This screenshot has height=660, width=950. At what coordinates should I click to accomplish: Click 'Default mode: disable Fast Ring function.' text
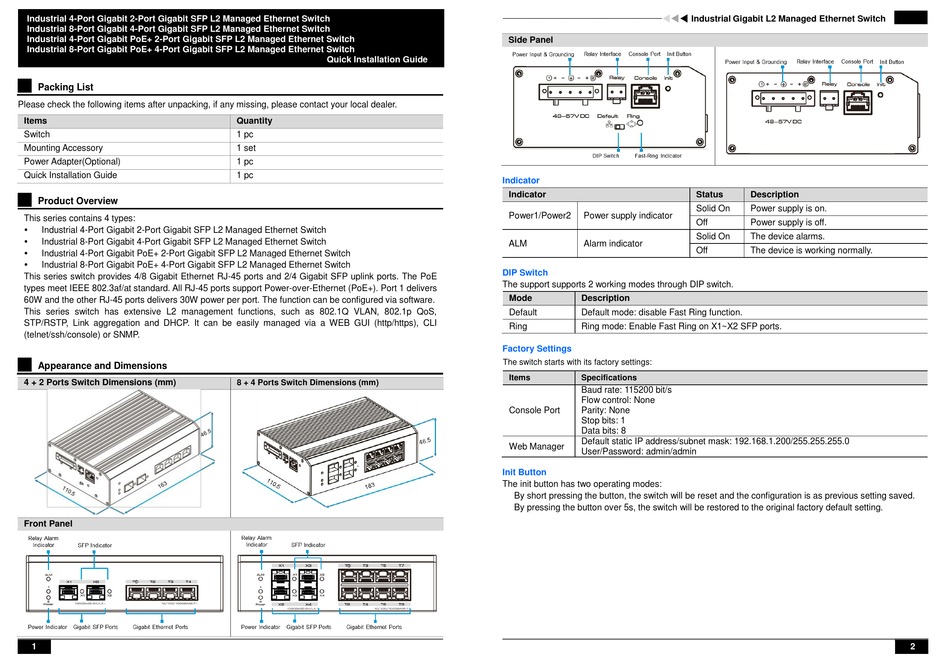662,312
